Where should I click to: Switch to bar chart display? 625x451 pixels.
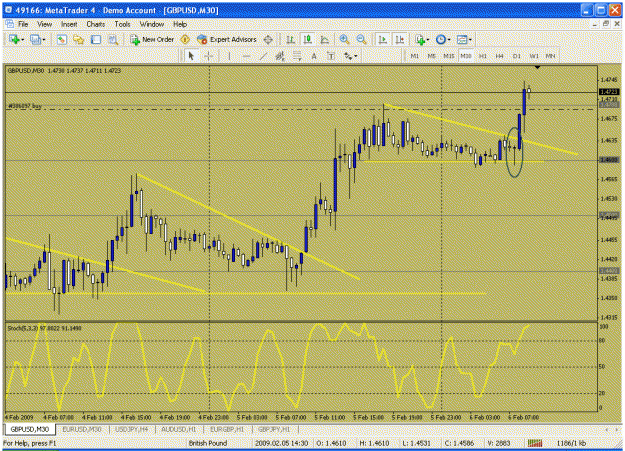[291, 39]
